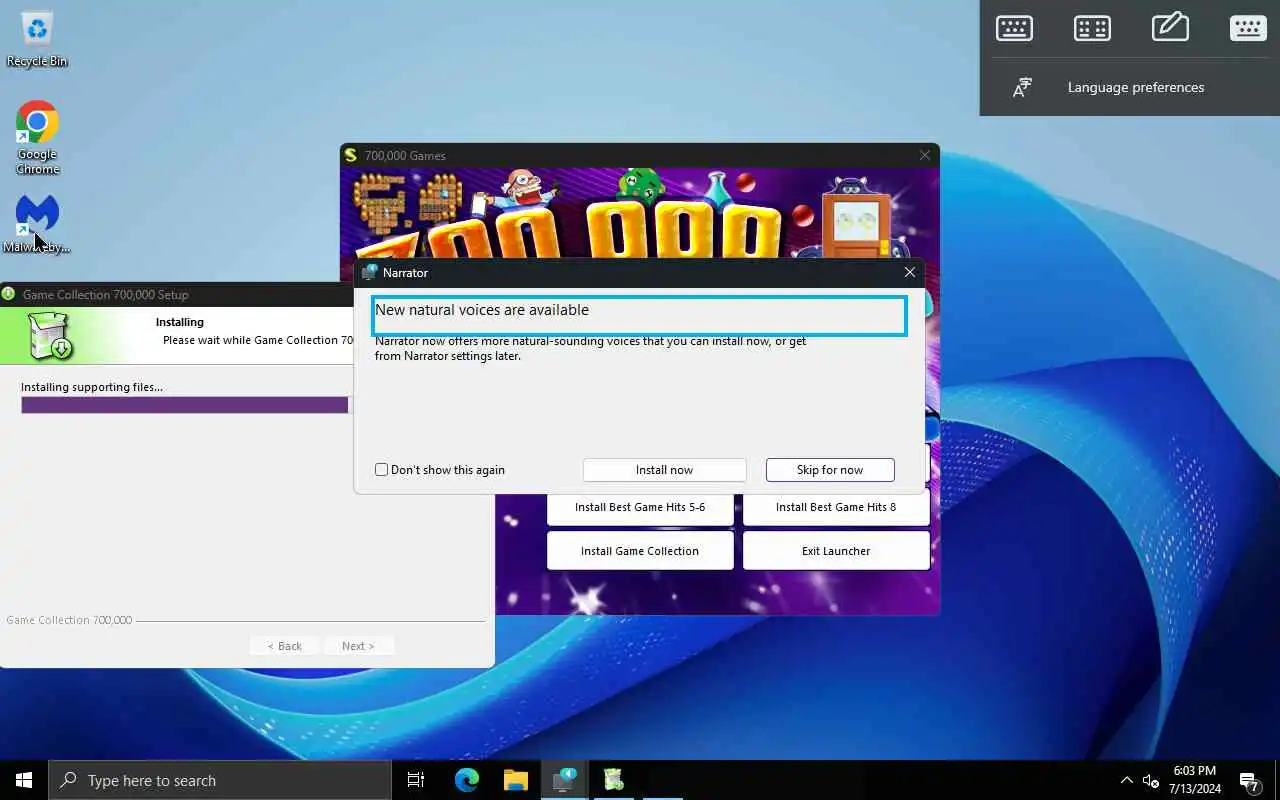
Task: Select the rightmost full keyboard layout icon
Action: tap(1248, 28)
